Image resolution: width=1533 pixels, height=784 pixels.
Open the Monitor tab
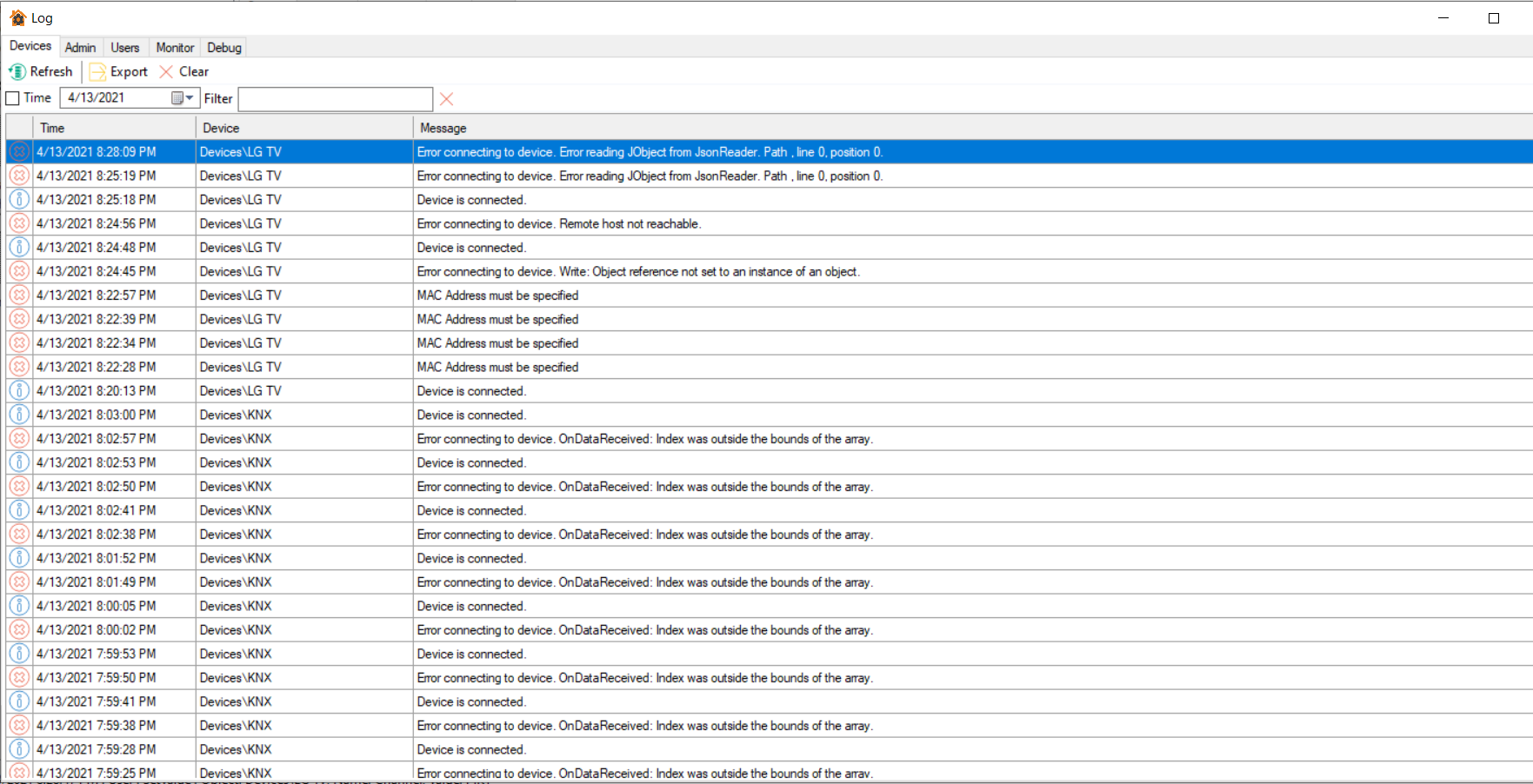[x=175, y=48]
